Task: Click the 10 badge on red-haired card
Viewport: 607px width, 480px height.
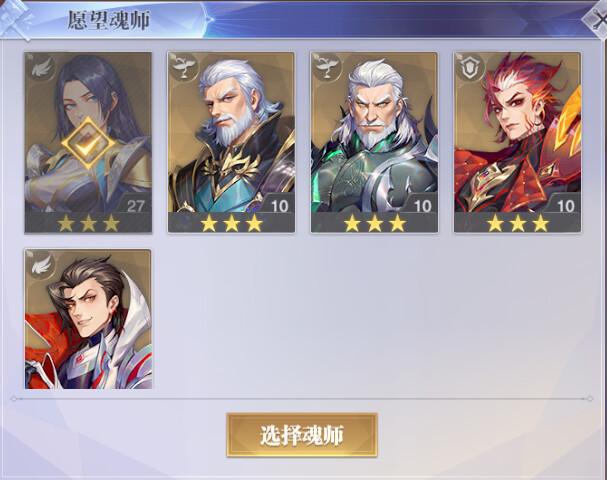Action: [566, 206]
